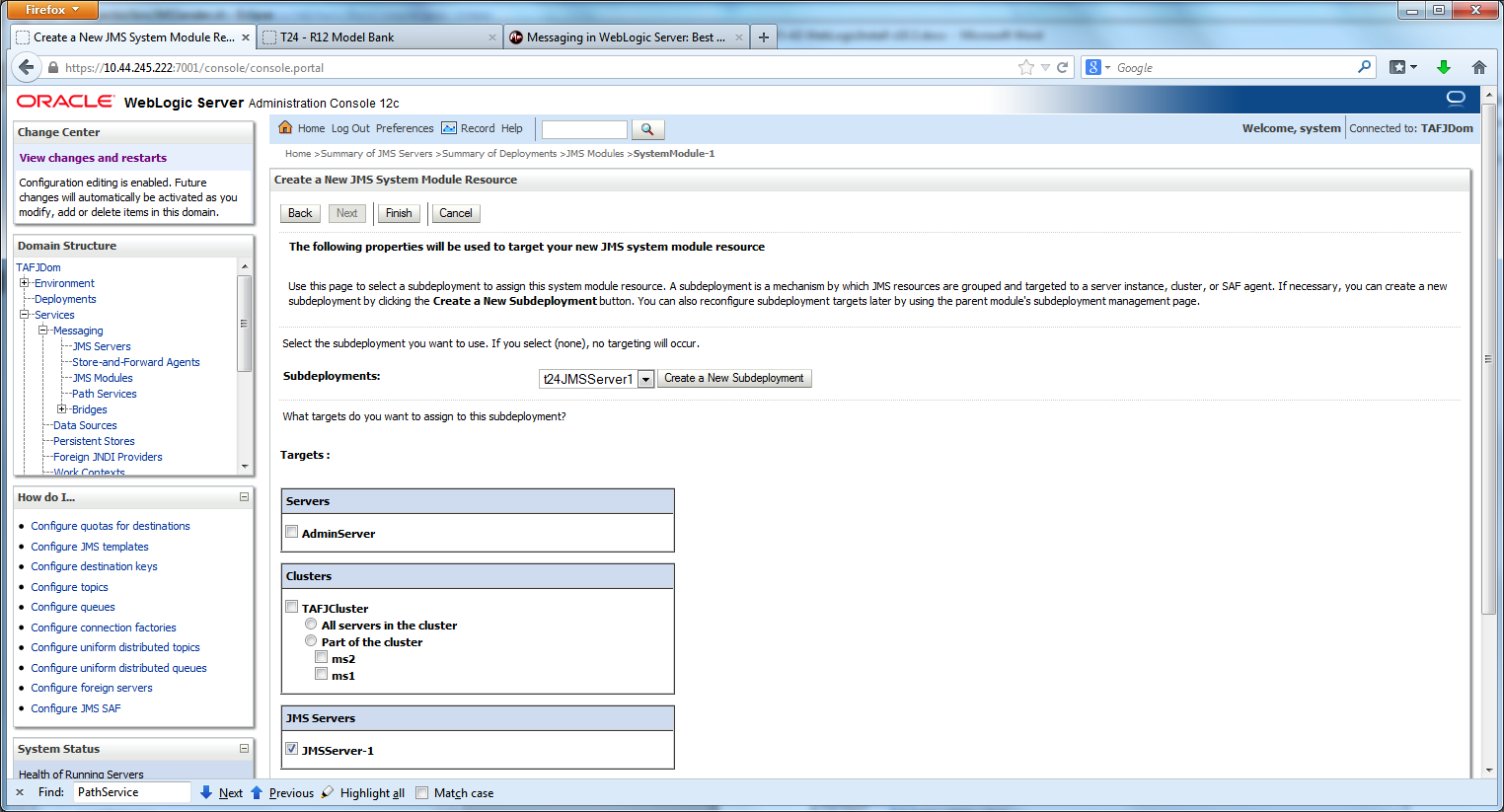Open Help in console toolbar

pos(512,128)
